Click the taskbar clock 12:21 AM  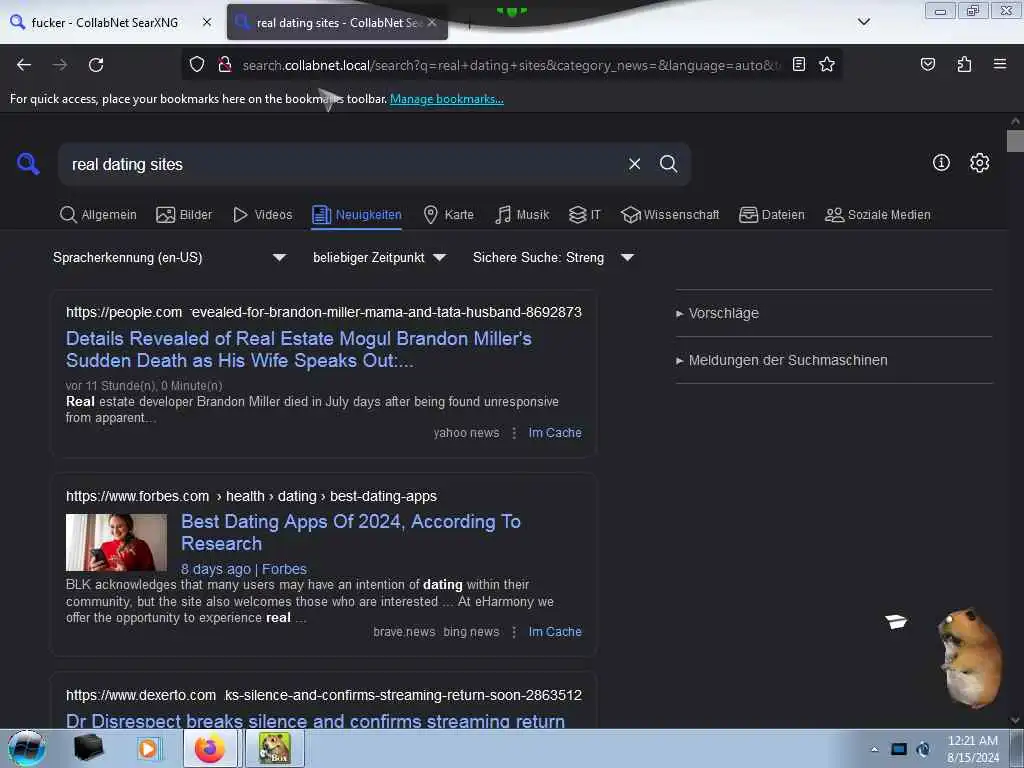[x=972, y=741]
